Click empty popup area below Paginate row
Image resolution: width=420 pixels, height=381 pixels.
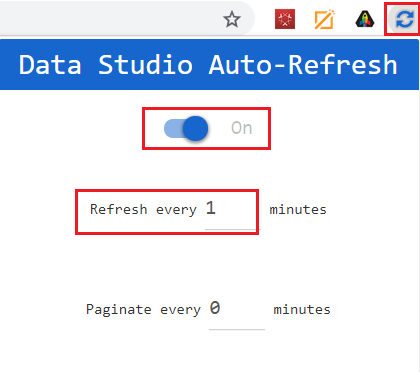(209, 353)
